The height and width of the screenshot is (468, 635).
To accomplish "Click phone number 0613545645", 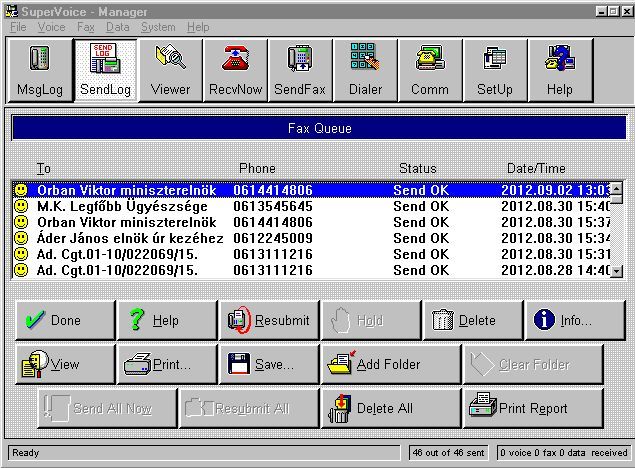I will 273,206.
